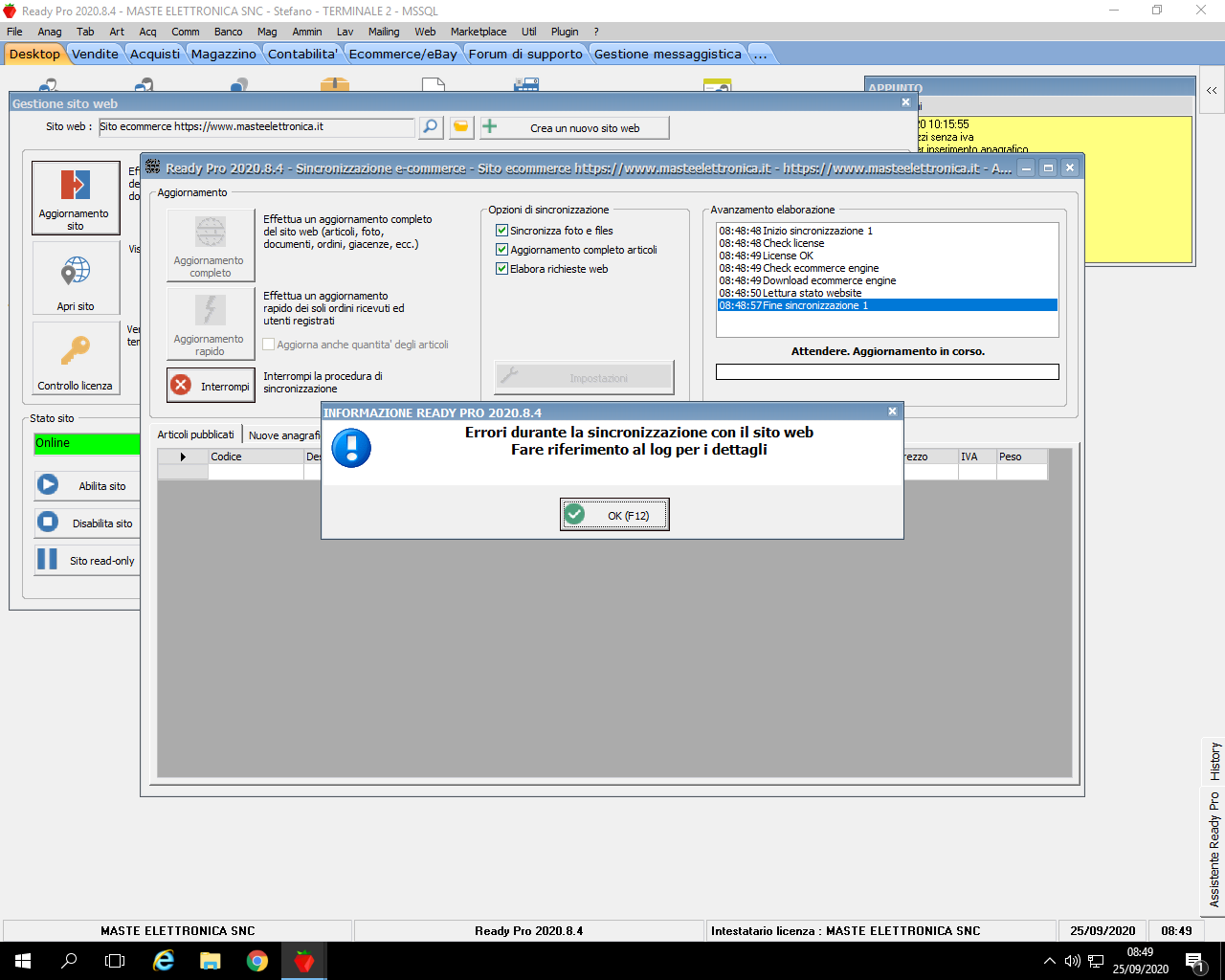Switch to the Articoli pubblicati tab
Image resolution: width=1225 pixels, height=980 pixels.
(196, 434)
